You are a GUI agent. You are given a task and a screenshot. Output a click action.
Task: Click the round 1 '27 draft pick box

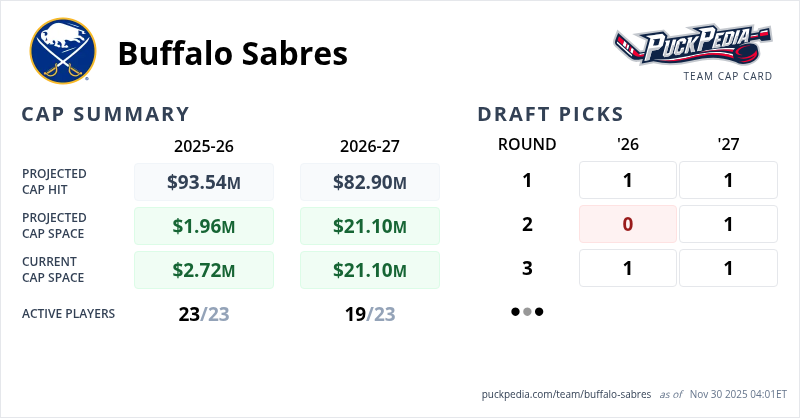click(728, 180)
